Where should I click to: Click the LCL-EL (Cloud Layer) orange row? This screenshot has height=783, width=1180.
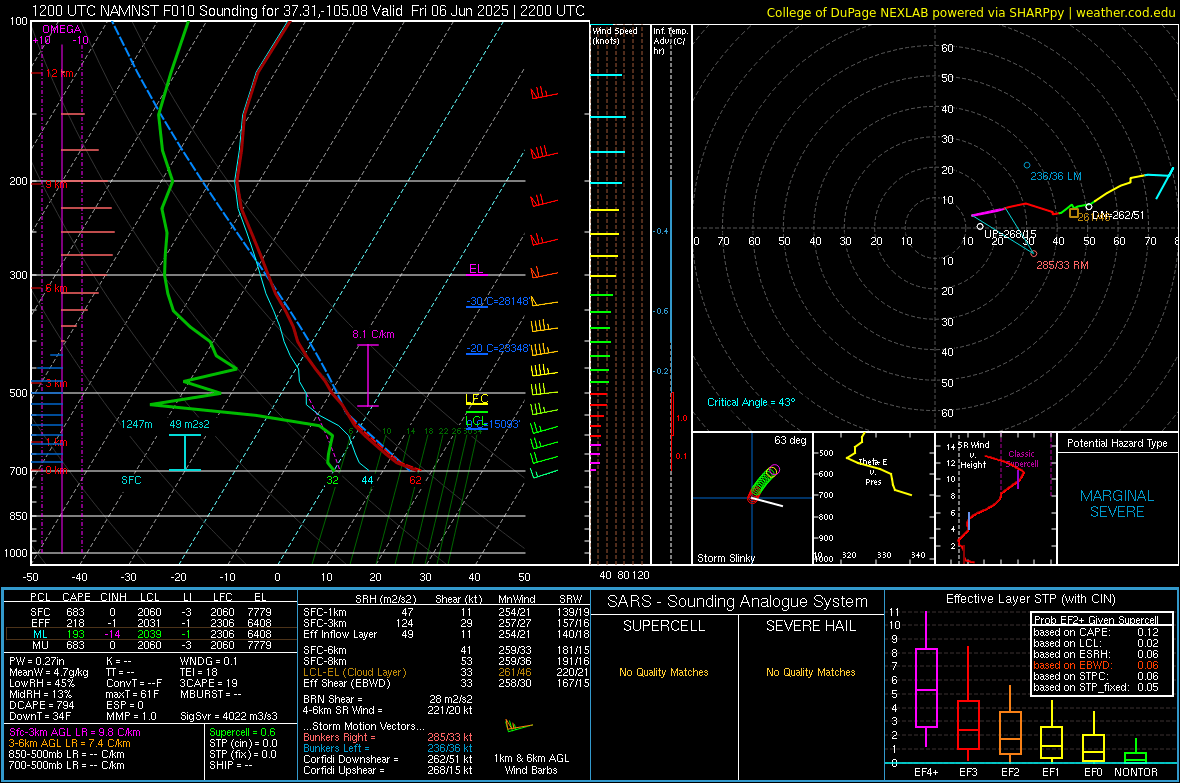pos(446,672)
